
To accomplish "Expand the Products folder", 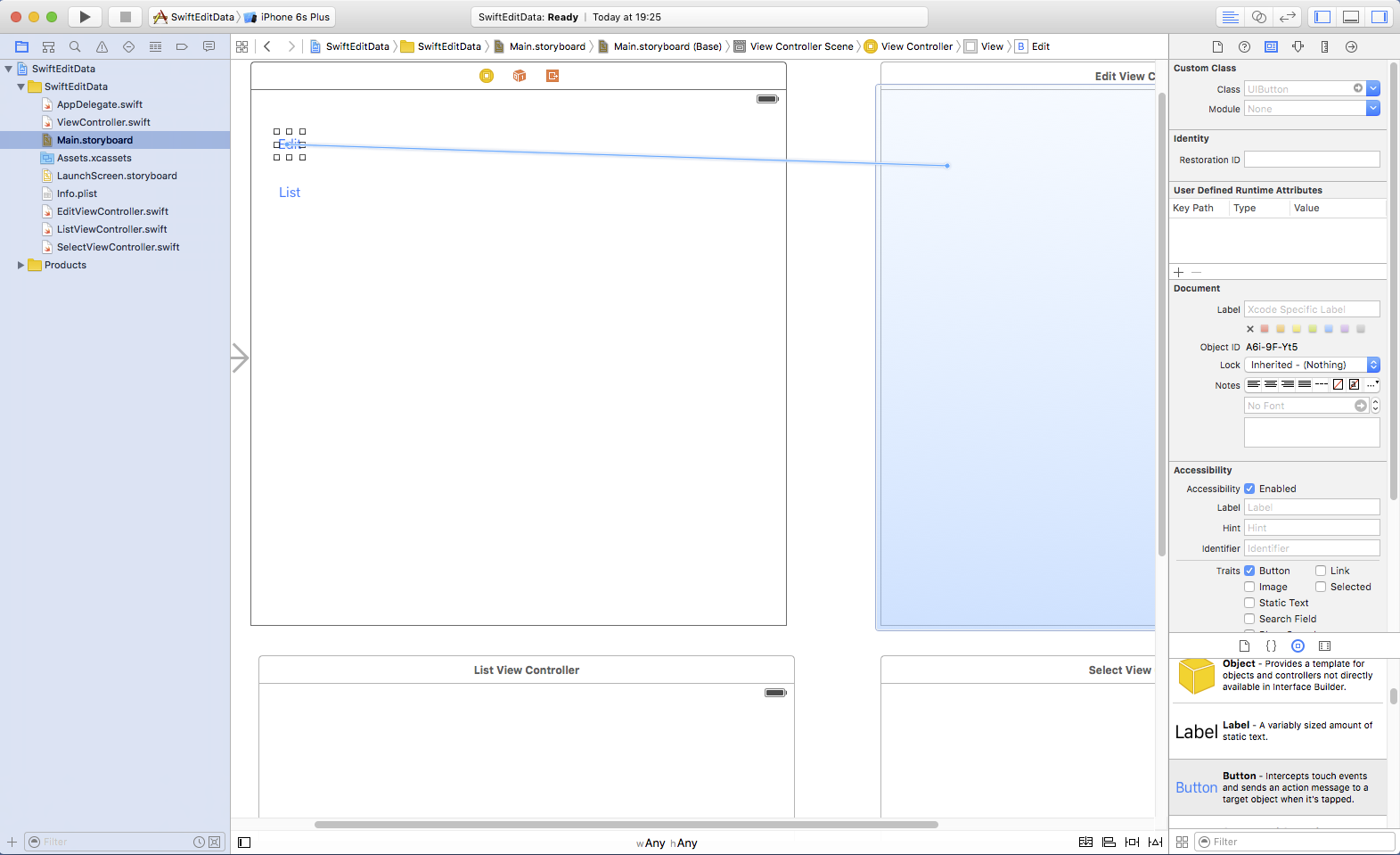I will tap(20, 265).
